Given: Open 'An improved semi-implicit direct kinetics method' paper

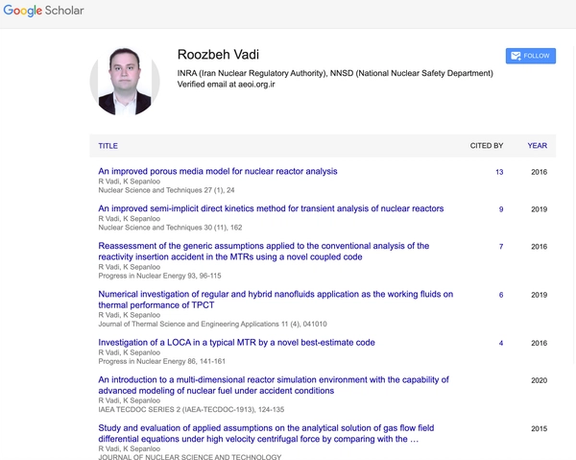Looking at the screenshot, I should point(271,208).
